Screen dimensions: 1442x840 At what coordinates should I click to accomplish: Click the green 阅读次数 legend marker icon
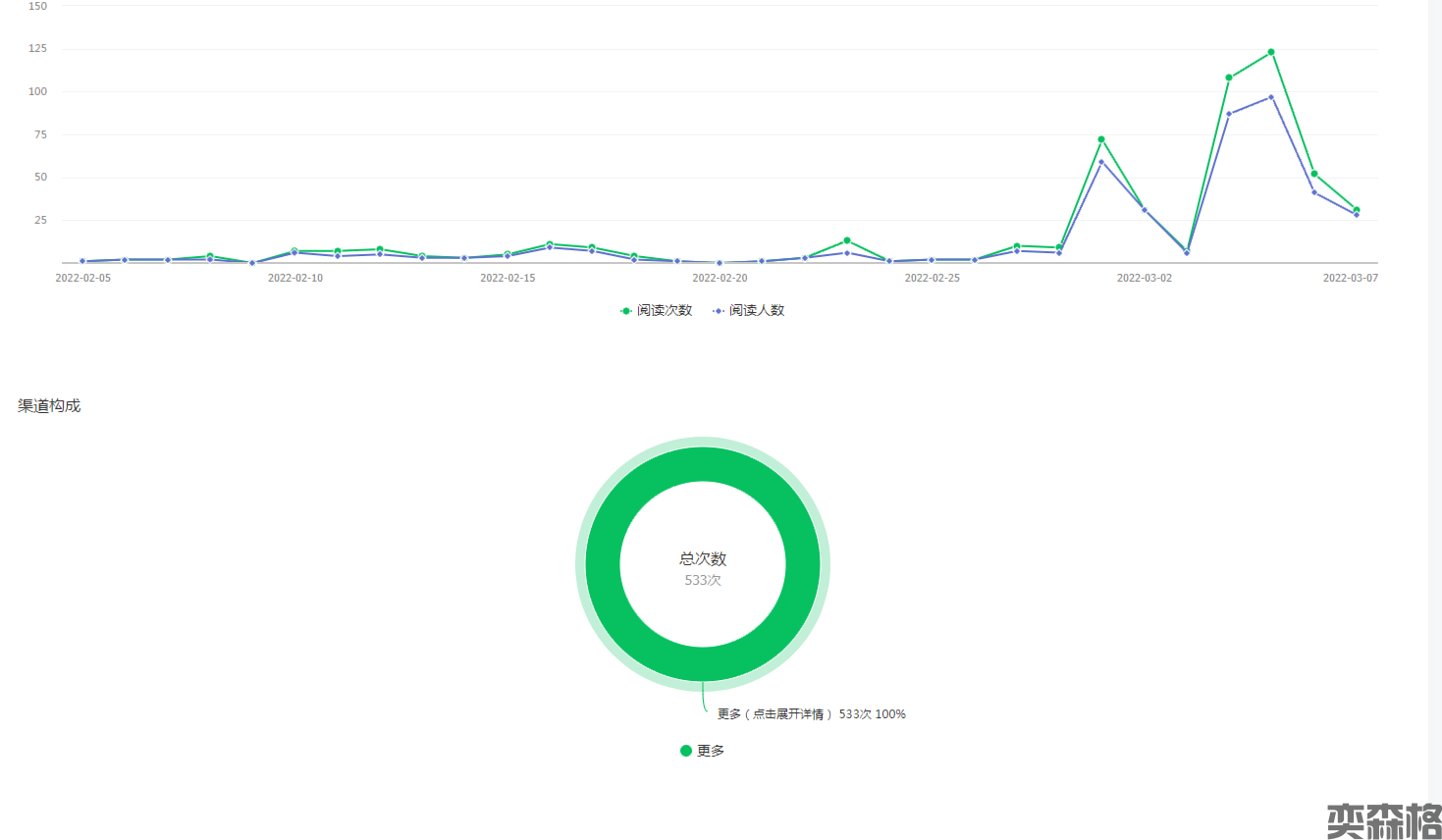(626, 311)
